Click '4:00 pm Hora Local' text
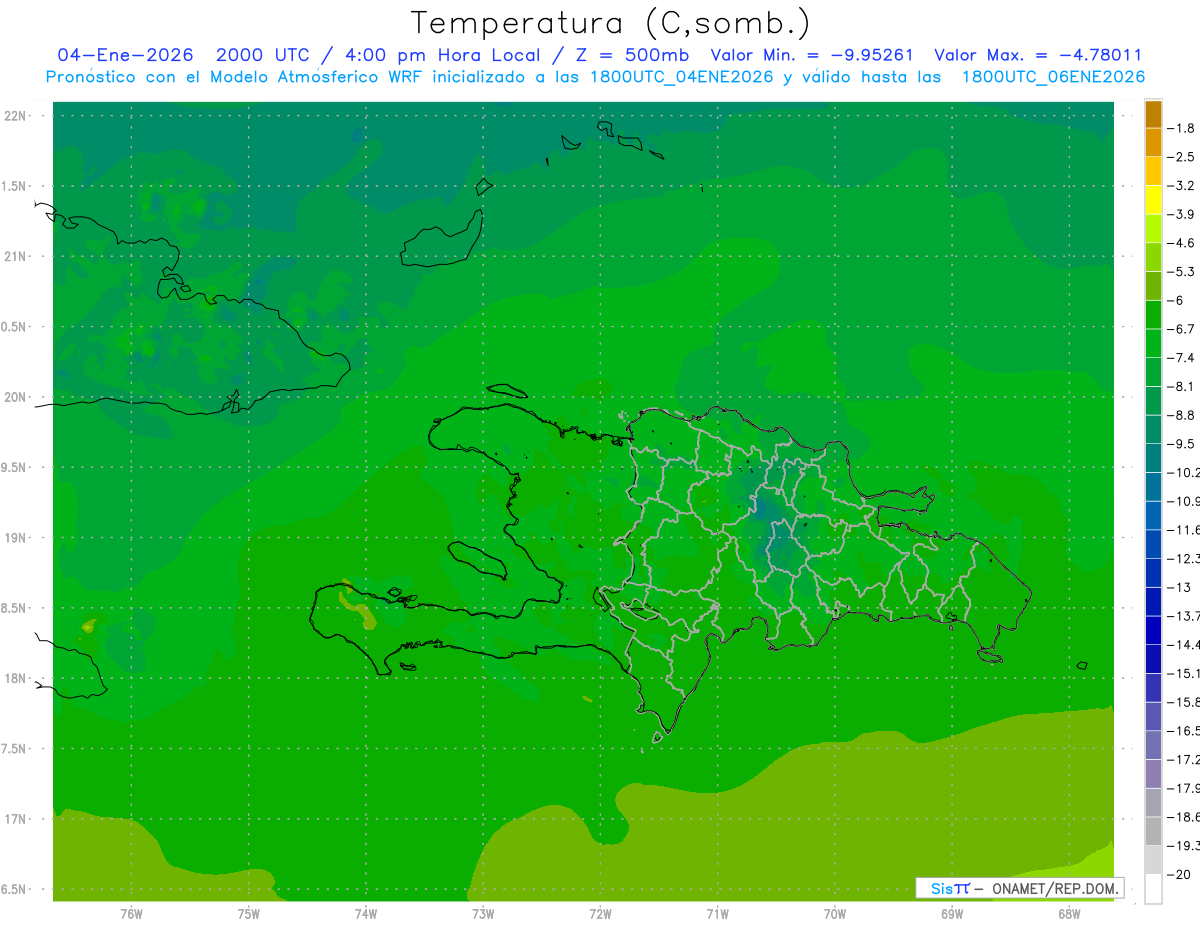 pos(443,55)
